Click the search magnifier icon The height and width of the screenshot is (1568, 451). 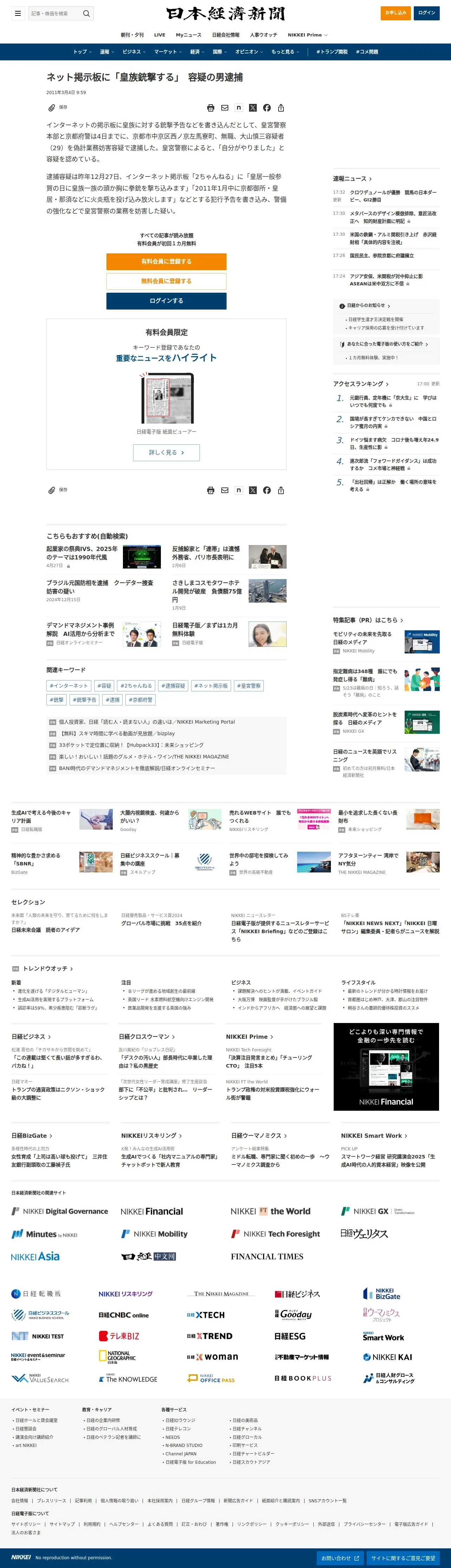tap(86, 13)
